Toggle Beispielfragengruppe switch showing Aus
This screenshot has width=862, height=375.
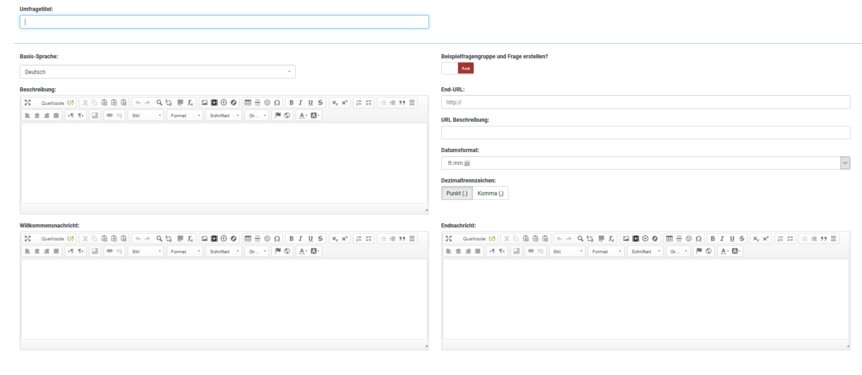457,68
